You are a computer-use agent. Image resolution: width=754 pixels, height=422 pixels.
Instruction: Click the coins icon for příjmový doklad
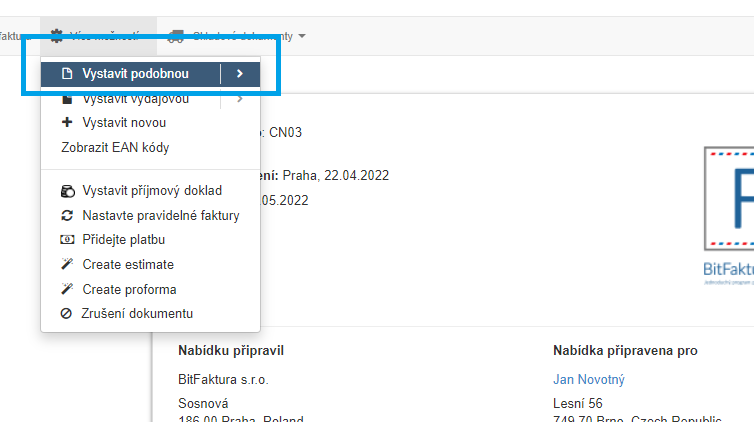coord(68,191)
